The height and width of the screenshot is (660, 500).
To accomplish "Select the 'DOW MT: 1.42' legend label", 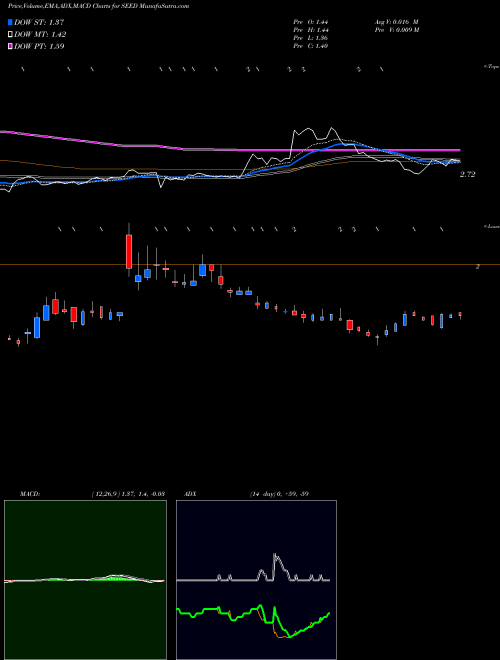I will tap(40, 35).
